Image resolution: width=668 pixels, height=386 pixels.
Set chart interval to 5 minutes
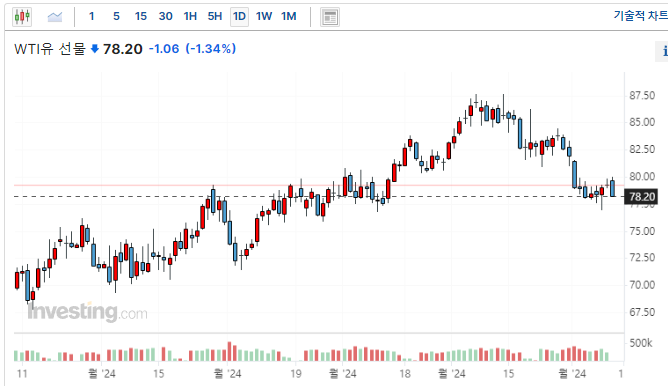click(116, 17)
